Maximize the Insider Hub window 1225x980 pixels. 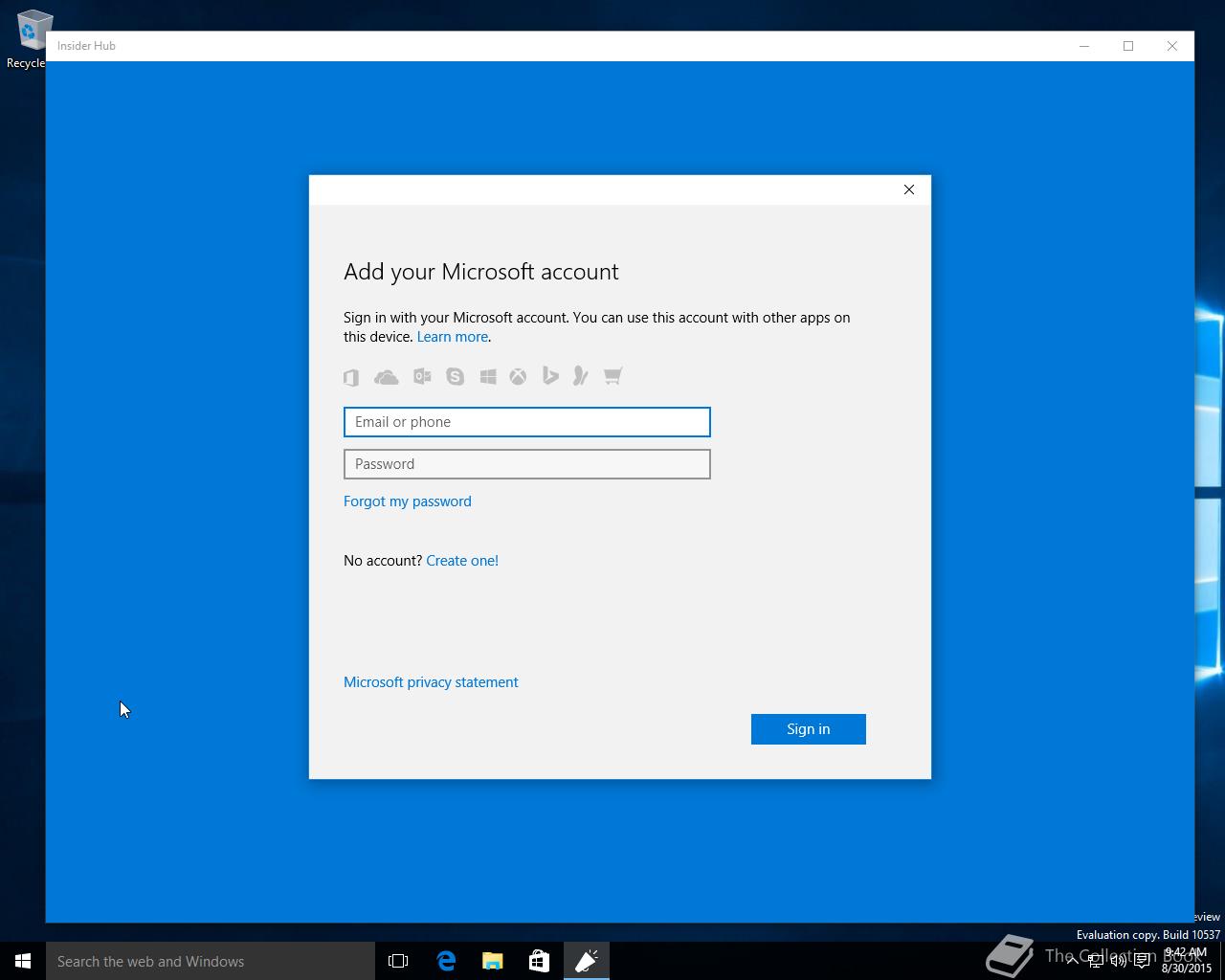(x=1128, y=46)
